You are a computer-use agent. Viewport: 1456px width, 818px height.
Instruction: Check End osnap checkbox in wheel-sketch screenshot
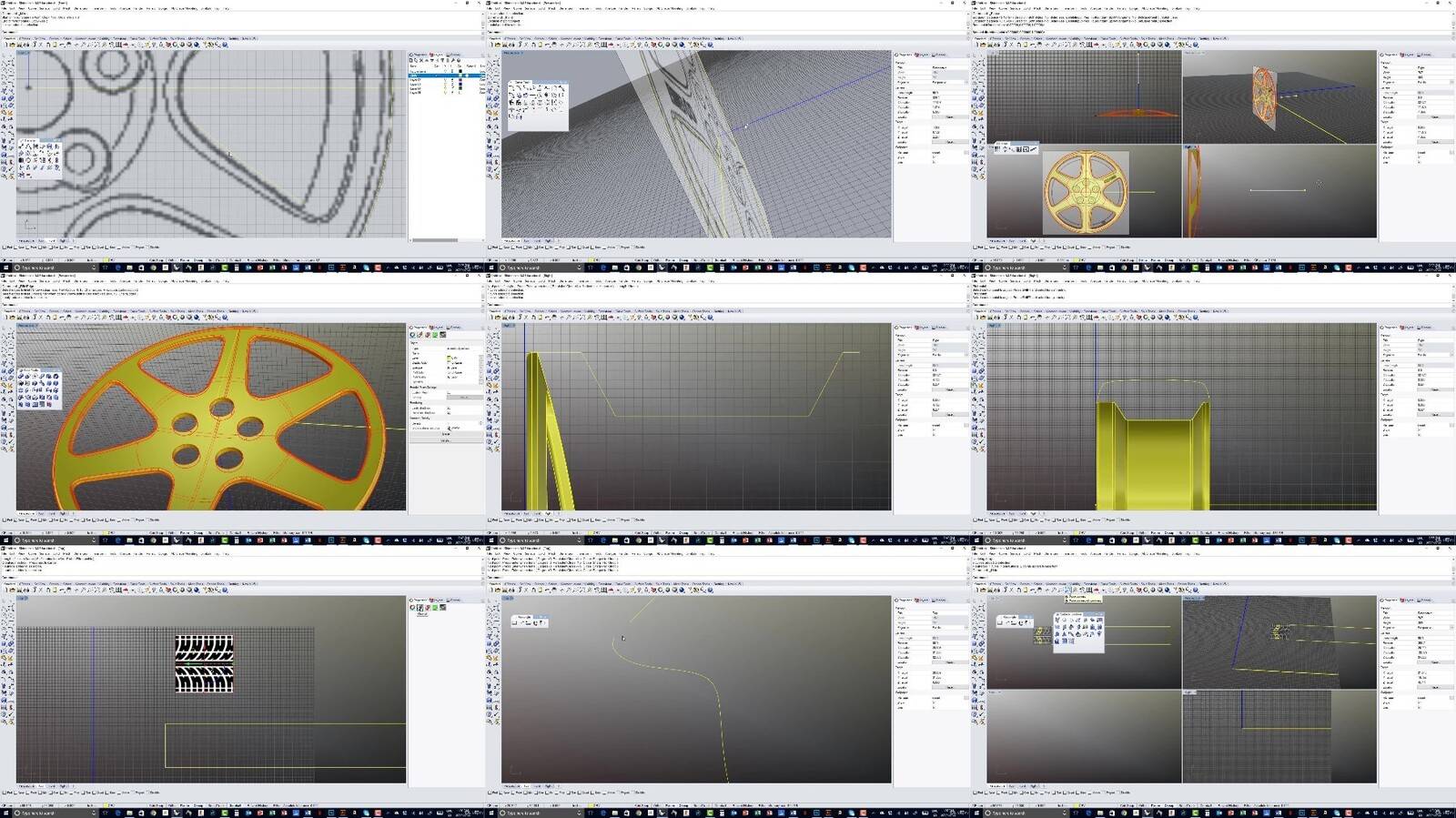(x=4, y=247)
